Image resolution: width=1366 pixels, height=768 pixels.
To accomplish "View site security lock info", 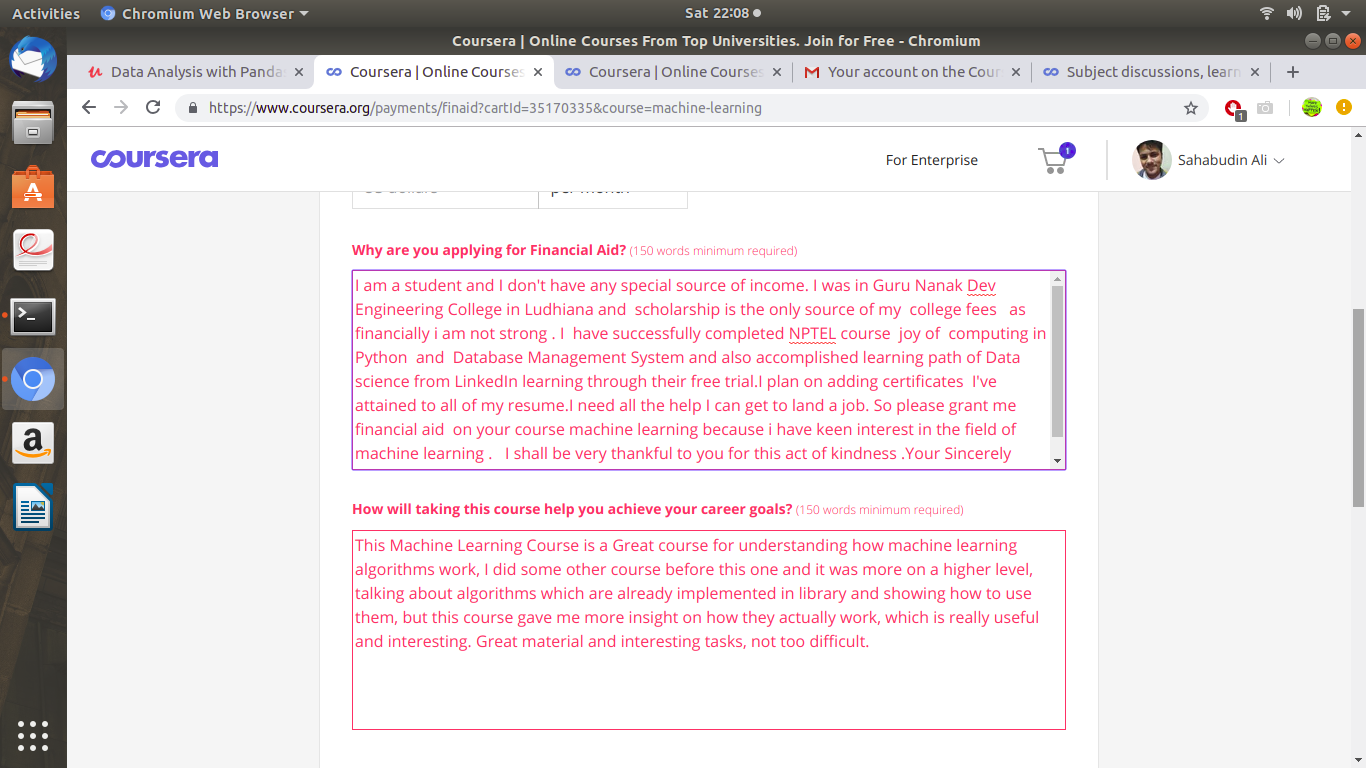I will click(x=192, y=107).
